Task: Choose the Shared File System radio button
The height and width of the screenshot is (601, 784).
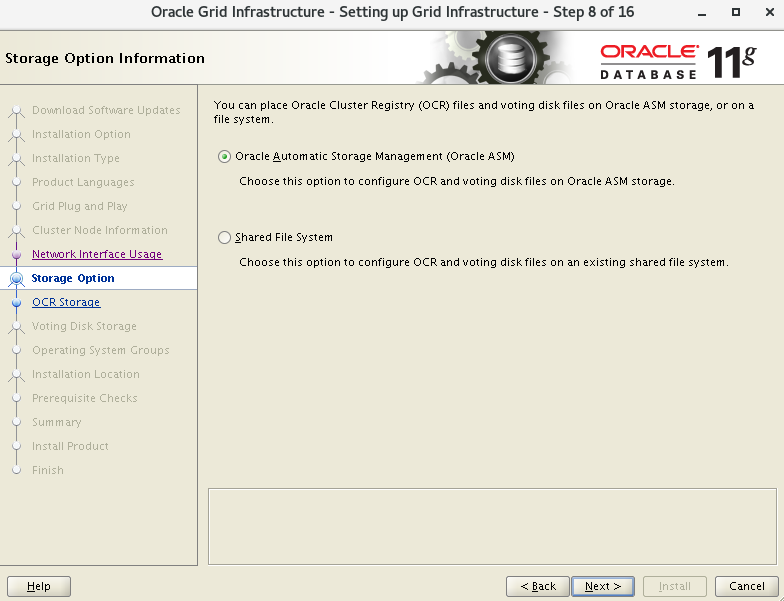Action: [224, 238]
